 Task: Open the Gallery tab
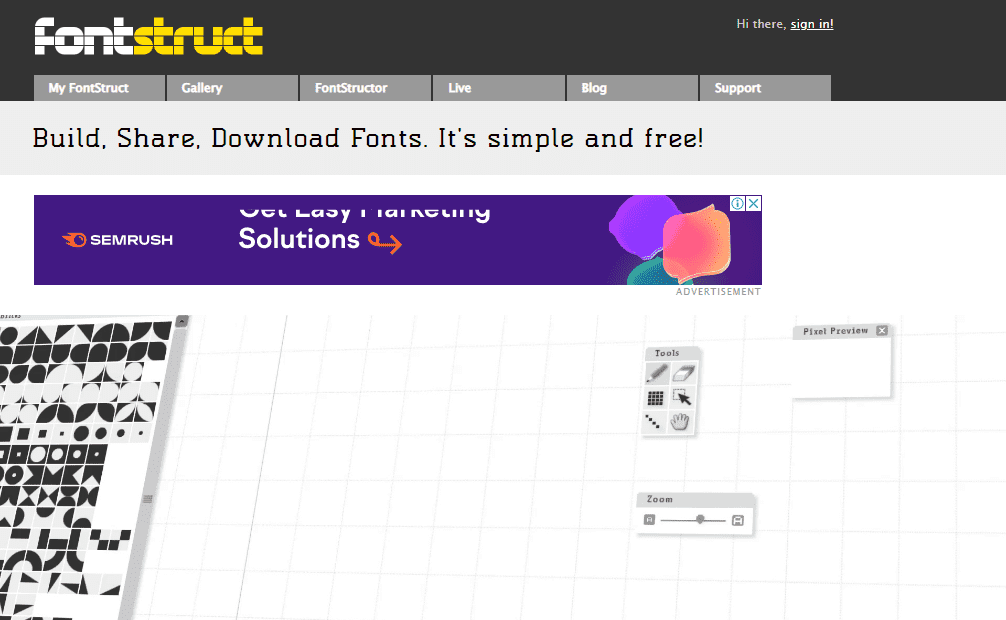click(232, 88)
